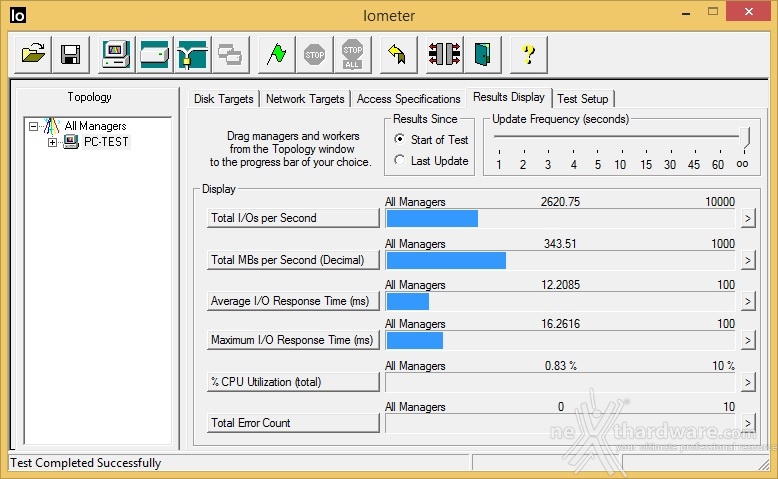Select the Results Display tab
778x479 pixels.
click(x=509, y=97)
